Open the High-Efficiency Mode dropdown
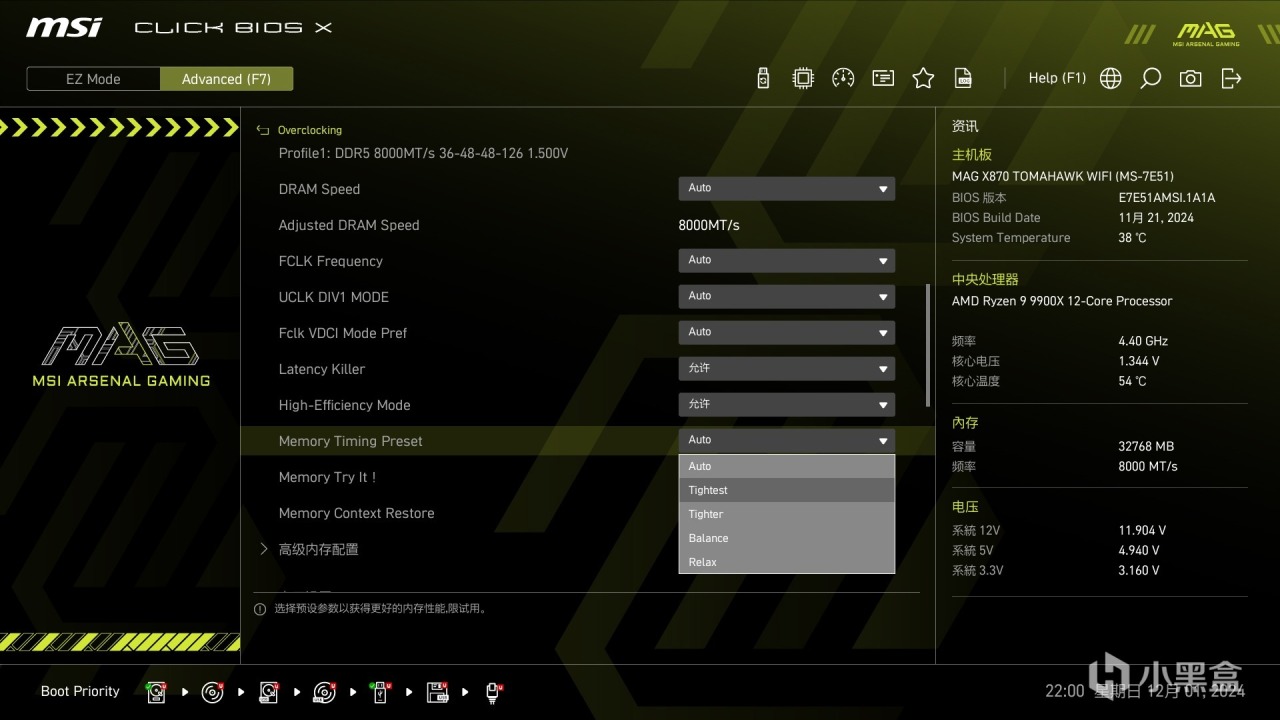Viewport: 1280px width, 720px height. click(x=787, y=404)
